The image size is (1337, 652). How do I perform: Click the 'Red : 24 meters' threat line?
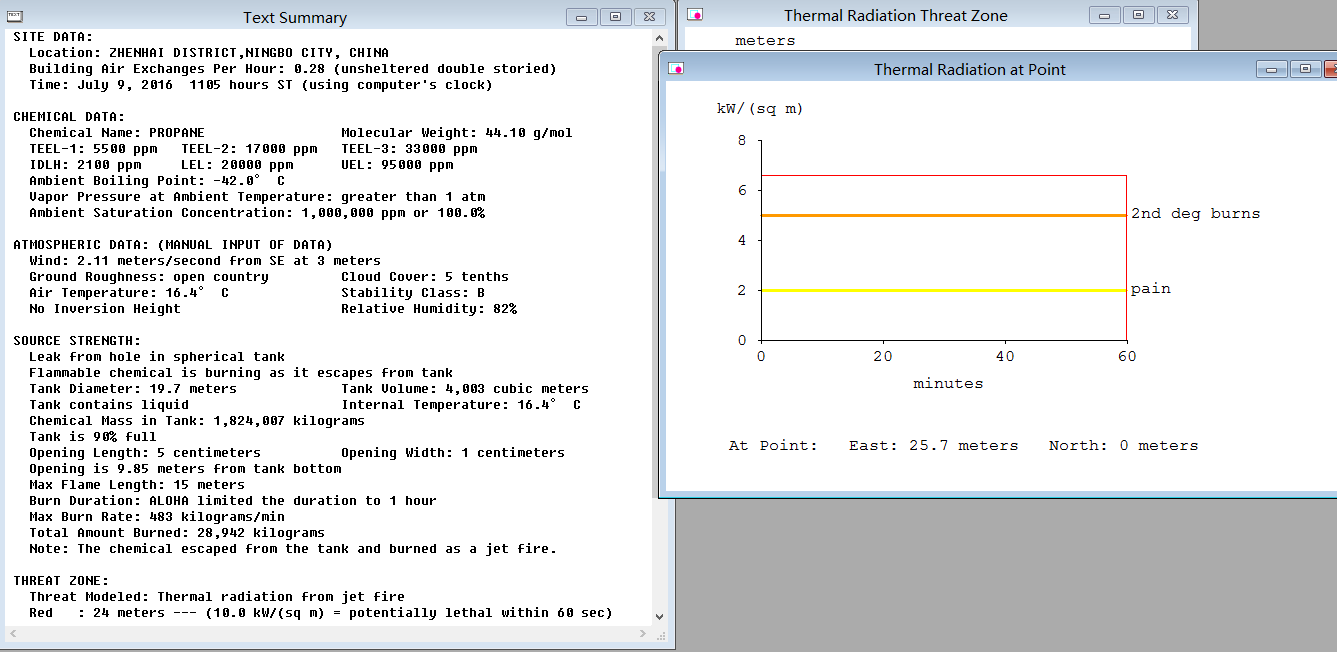coord(321,613)
